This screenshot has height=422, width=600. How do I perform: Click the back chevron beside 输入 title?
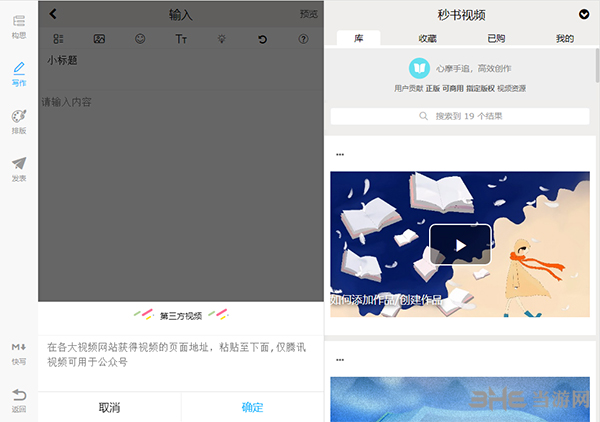tap(53, 14)
